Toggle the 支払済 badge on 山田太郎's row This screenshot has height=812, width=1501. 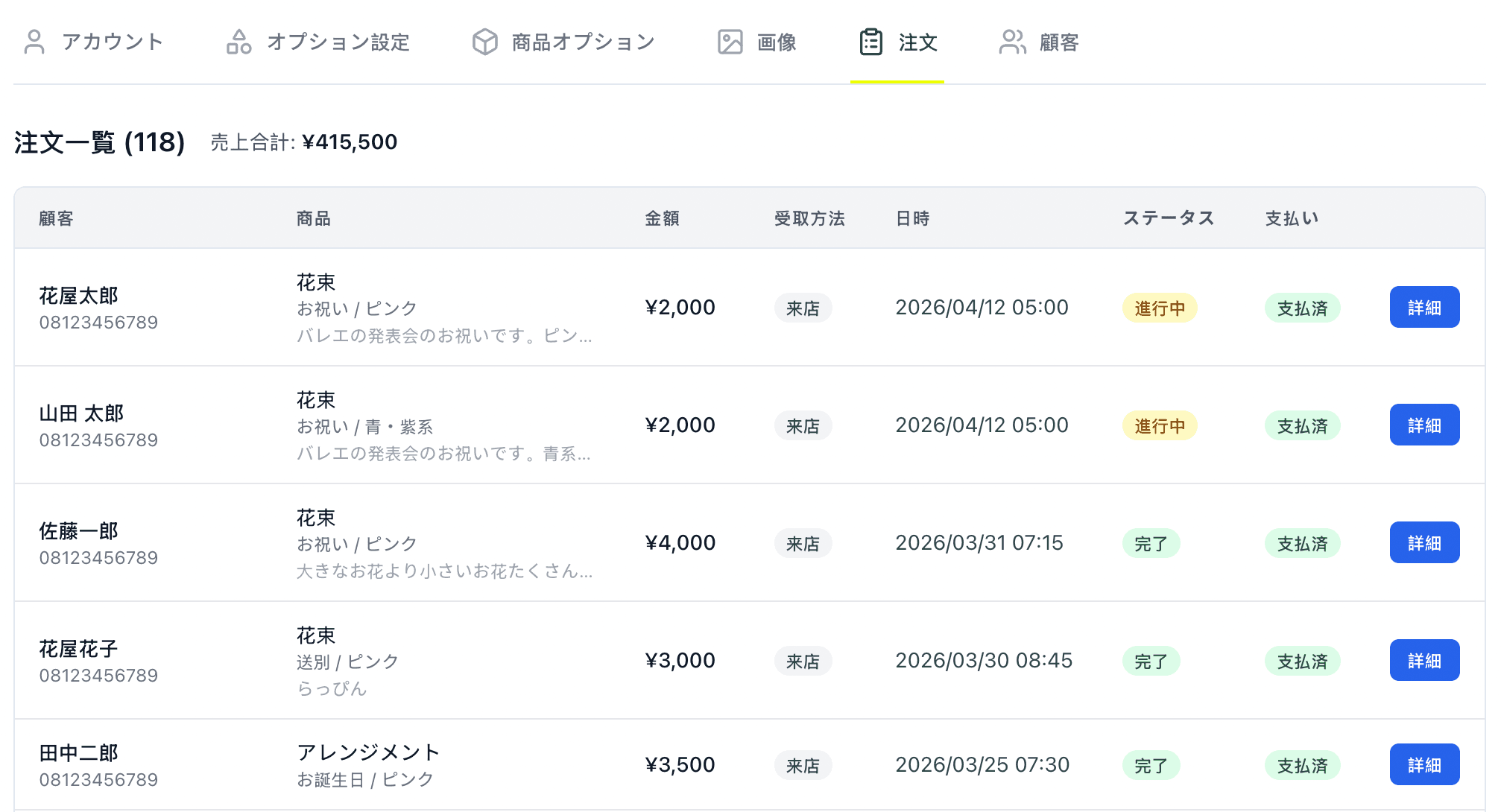1301,425
